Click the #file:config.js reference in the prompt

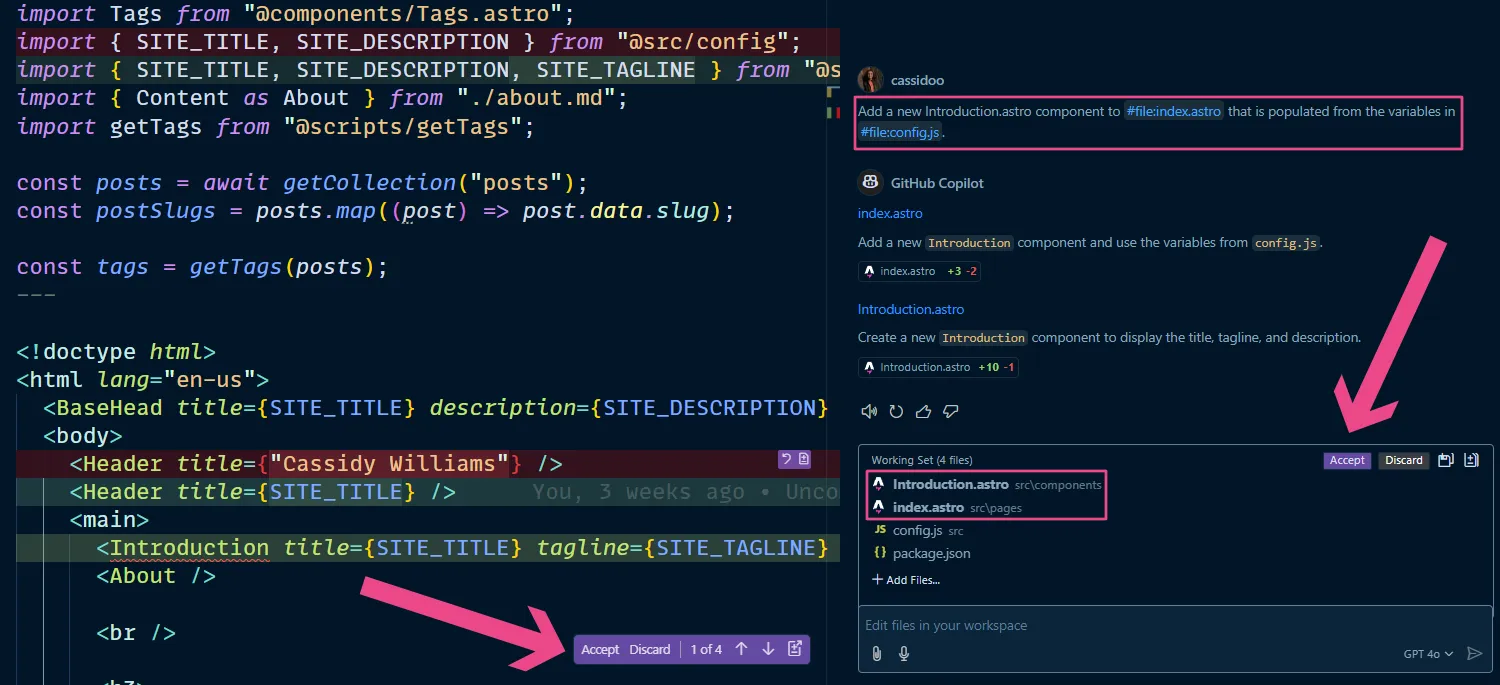click(899, 132)
